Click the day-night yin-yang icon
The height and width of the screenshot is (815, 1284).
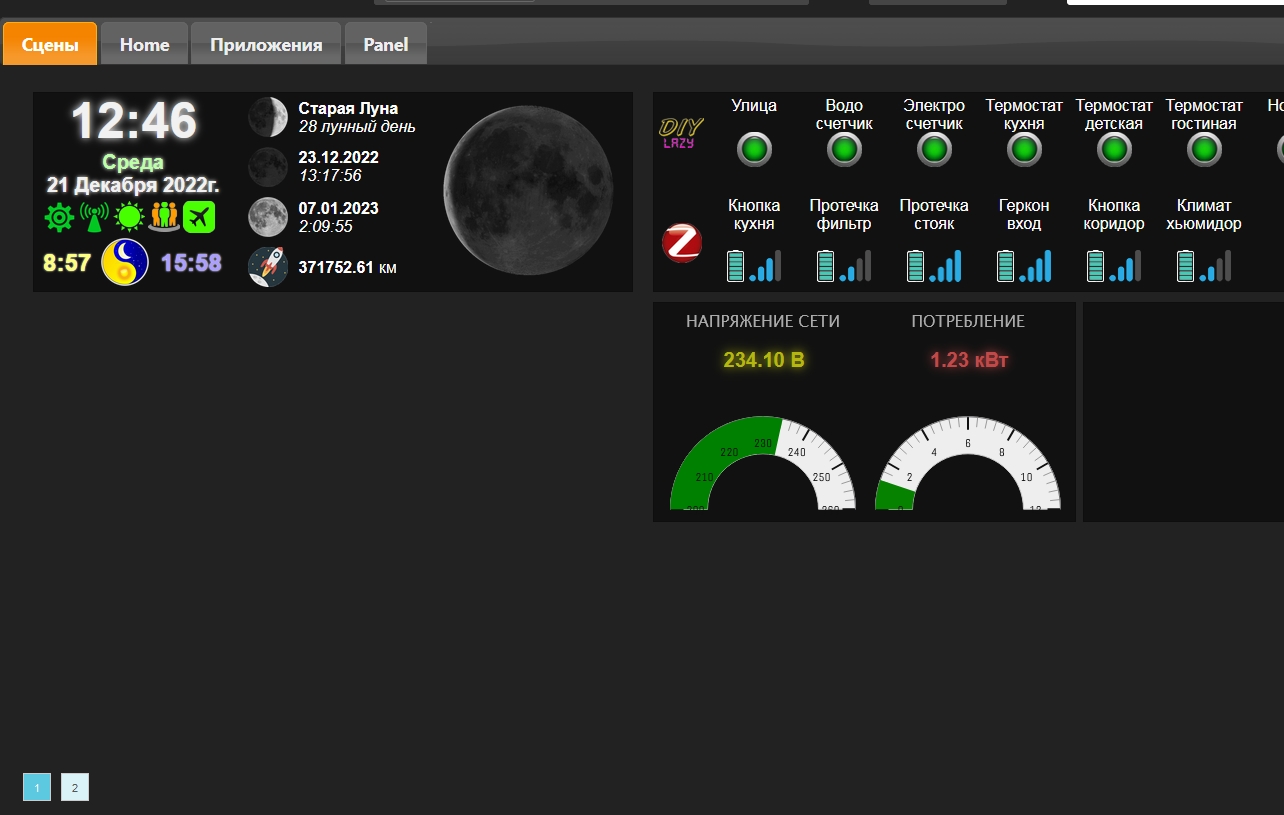126,262
